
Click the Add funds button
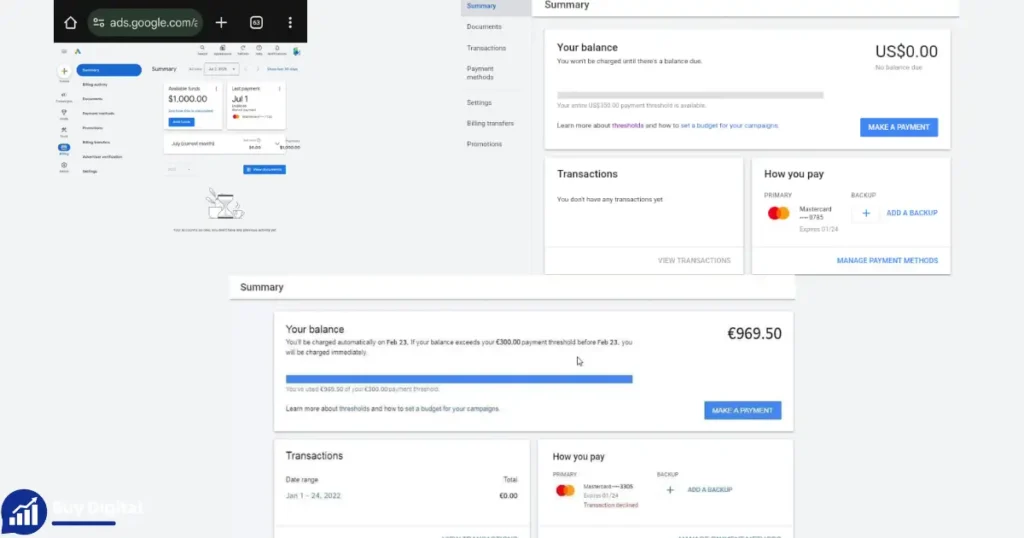coord(182,122)
